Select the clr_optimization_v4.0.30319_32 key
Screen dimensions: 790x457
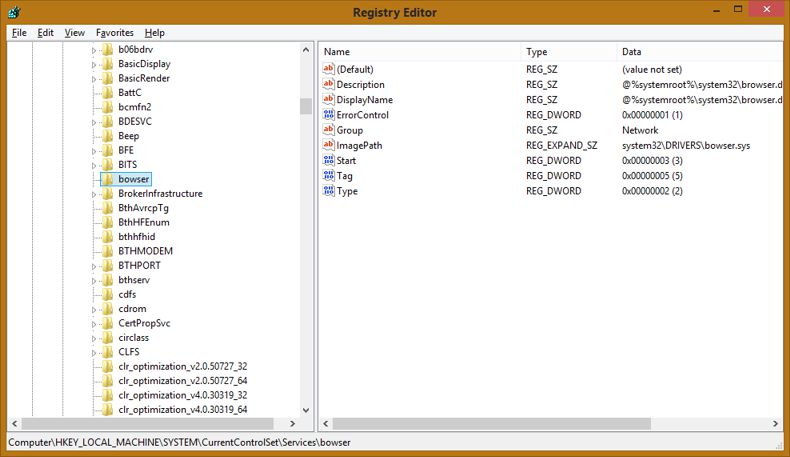[183, 395]
